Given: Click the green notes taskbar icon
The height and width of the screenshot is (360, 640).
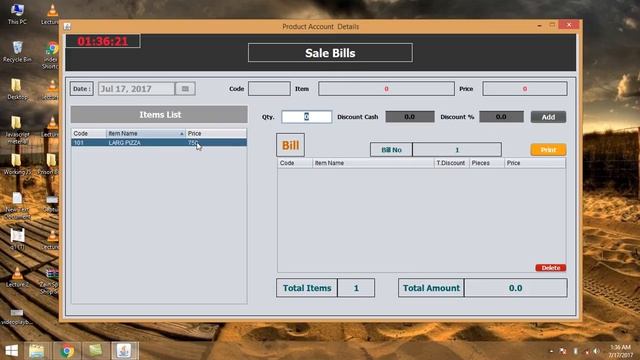Looking at the screenshot, I should point(96,351).
